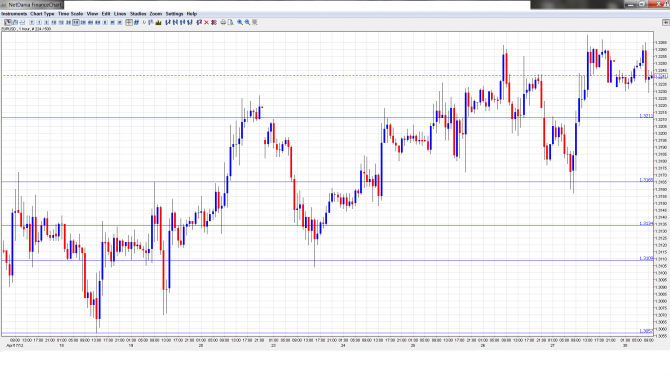Image resolution: width=670 pixels, height=376 pixels.
Task: Select the 1-minute time scale button
Action: click(39, 22)
